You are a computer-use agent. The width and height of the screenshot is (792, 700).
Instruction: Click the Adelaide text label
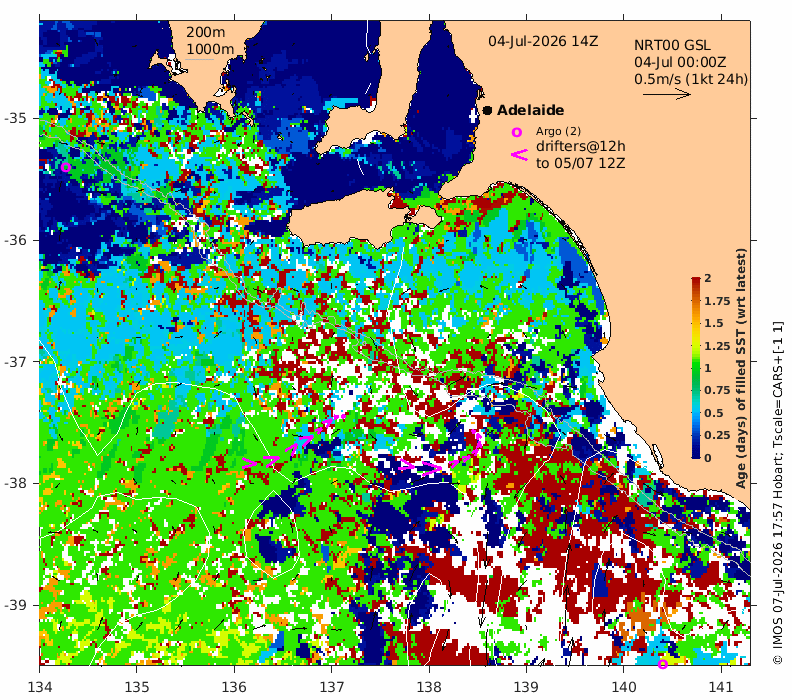(x=530, y=110)
